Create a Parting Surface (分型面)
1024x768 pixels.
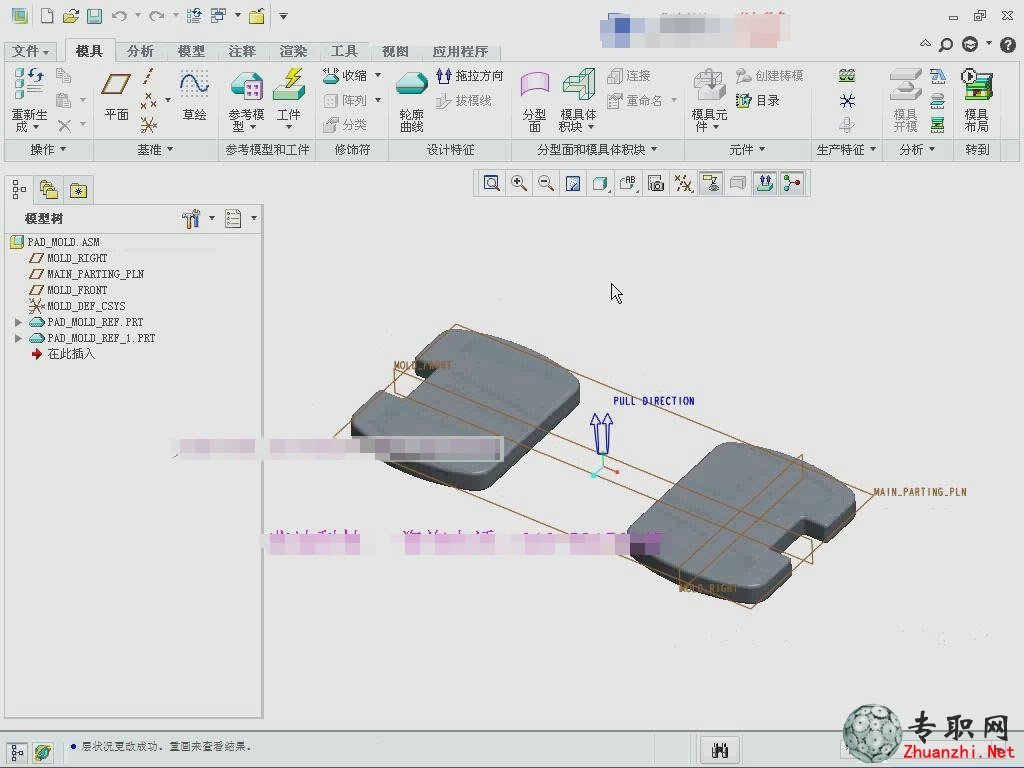tap(534, 101)
